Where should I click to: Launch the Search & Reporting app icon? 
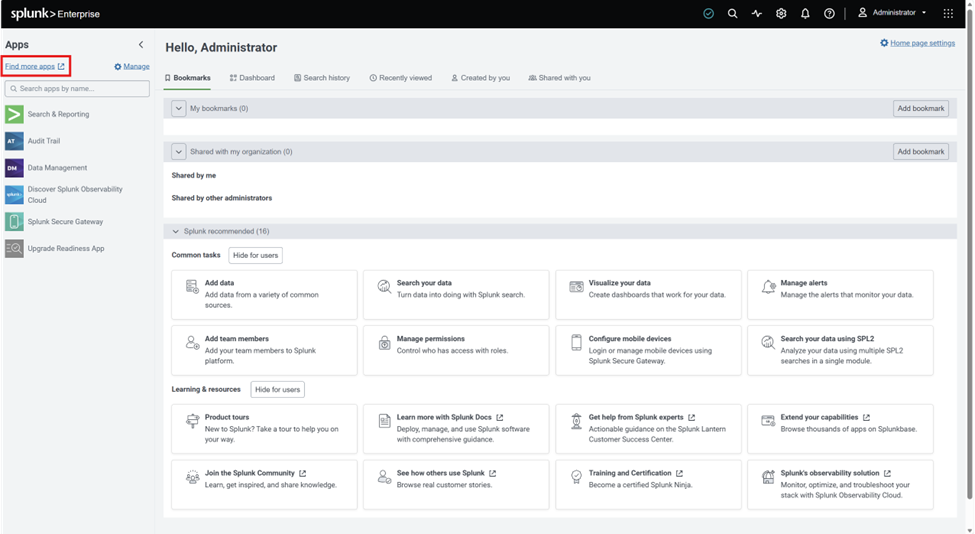[14, 114]
